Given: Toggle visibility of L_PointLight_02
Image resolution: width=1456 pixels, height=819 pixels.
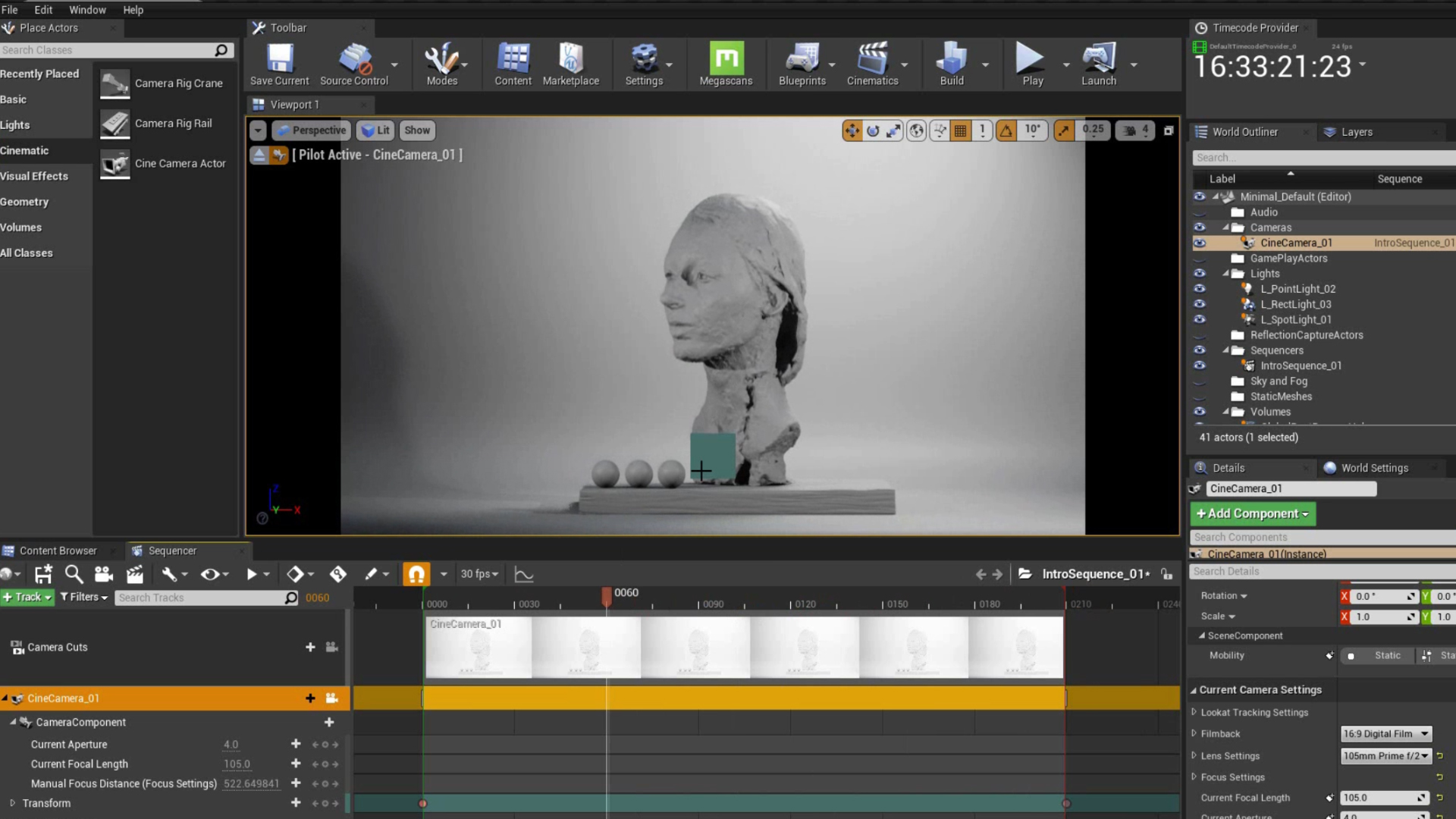Looking at the screenshot, I should tap(1200, 289).
